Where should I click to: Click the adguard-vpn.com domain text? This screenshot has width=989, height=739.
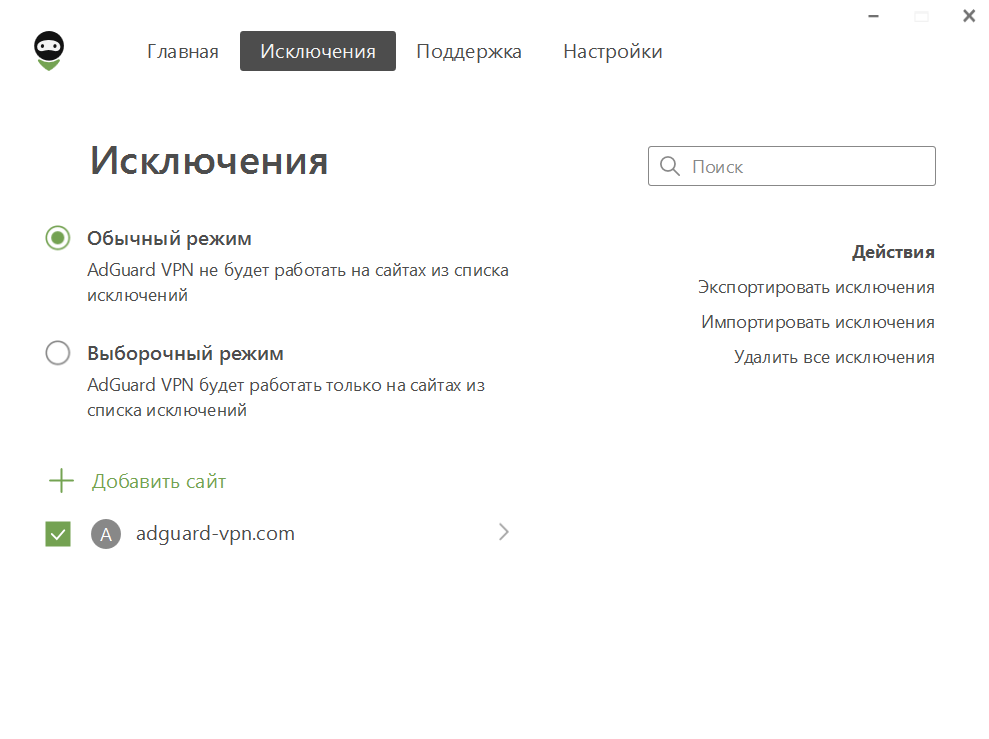216,533
